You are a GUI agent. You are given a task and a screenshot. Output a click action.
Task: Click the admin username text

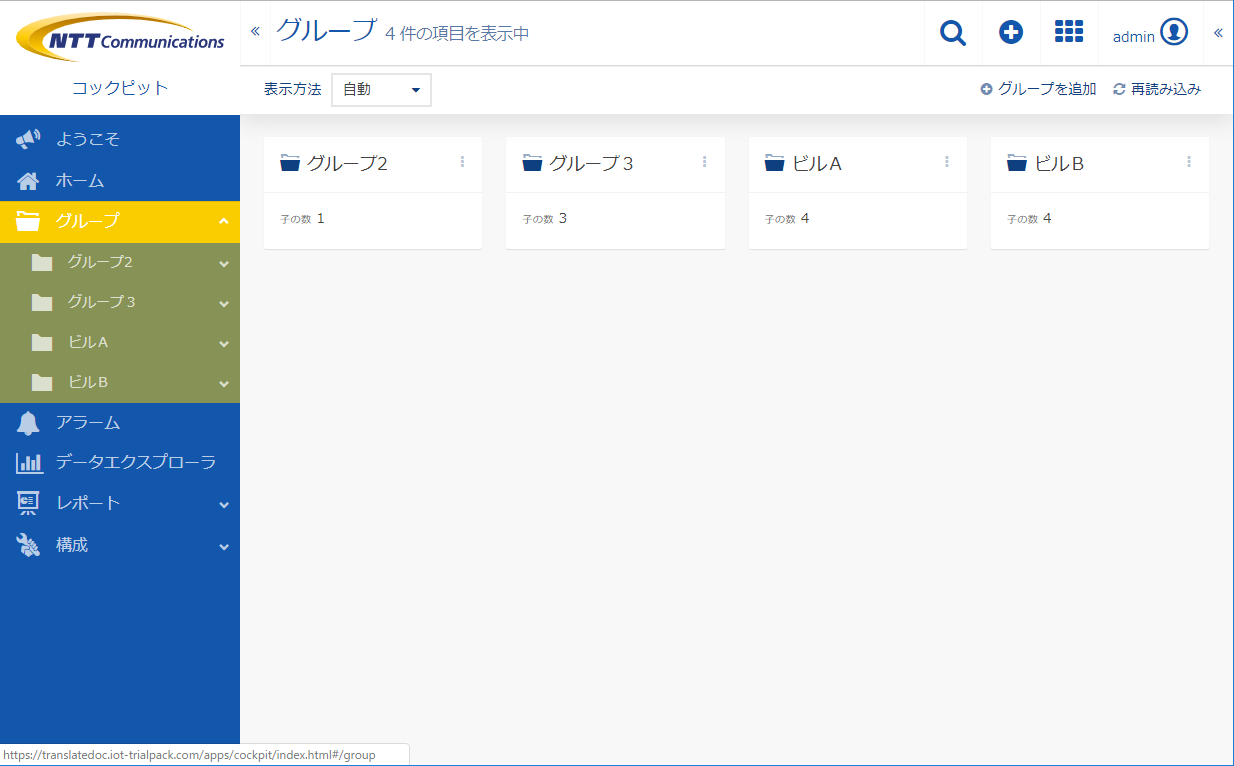pos(1134,36)
